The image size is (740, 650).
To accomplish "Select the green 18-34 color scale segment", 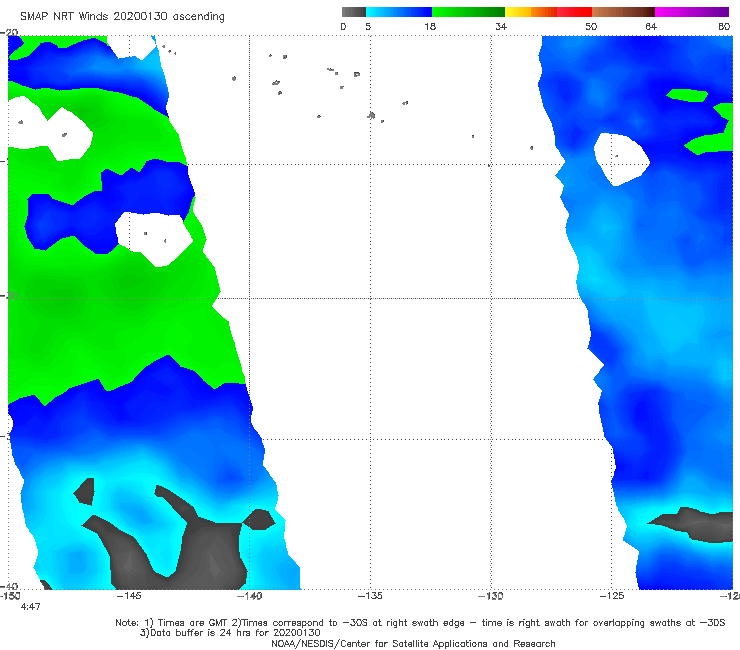I will tap(468, 12).
